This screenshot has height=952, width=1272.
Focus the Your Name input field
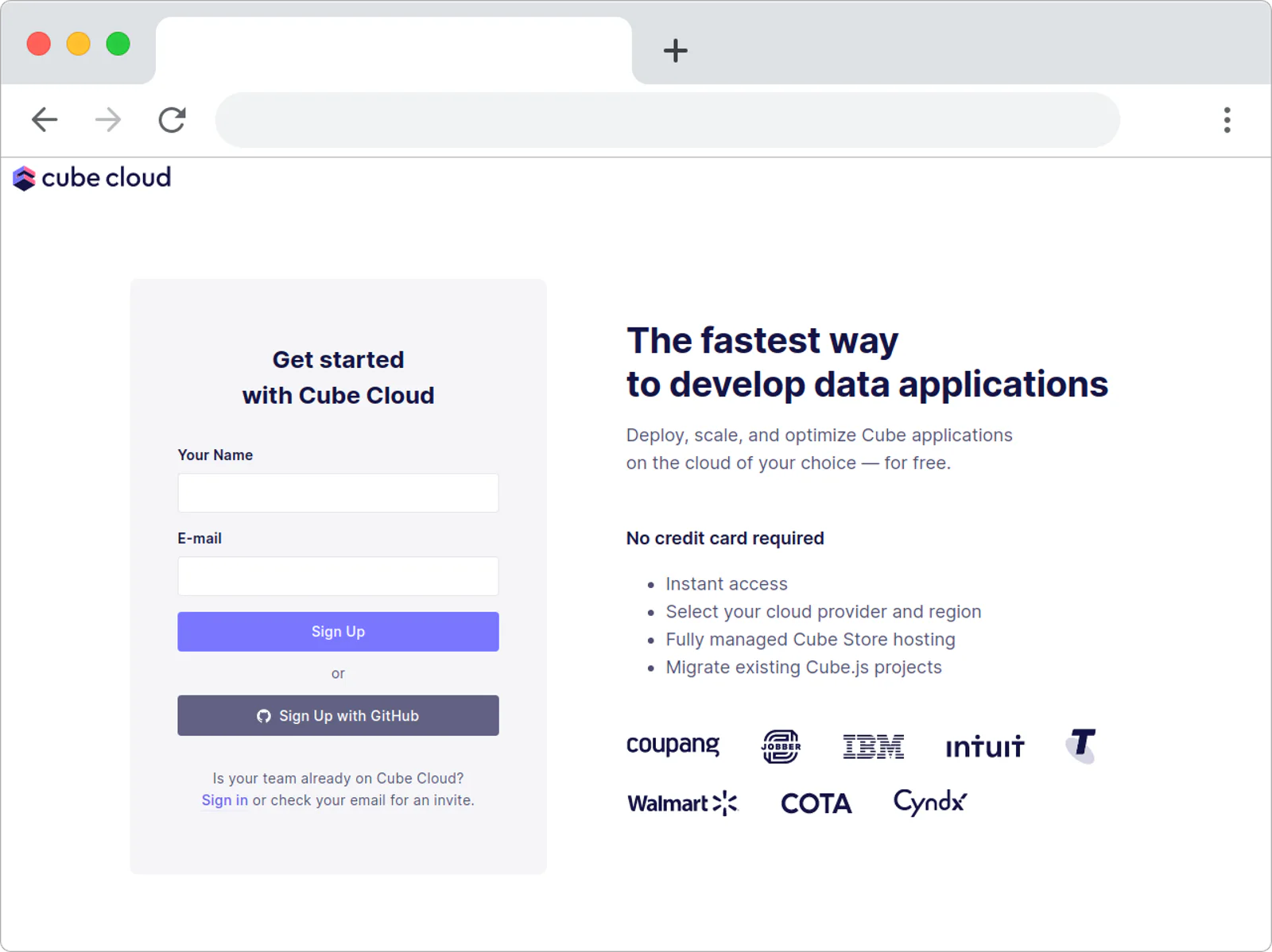[338, 493]
